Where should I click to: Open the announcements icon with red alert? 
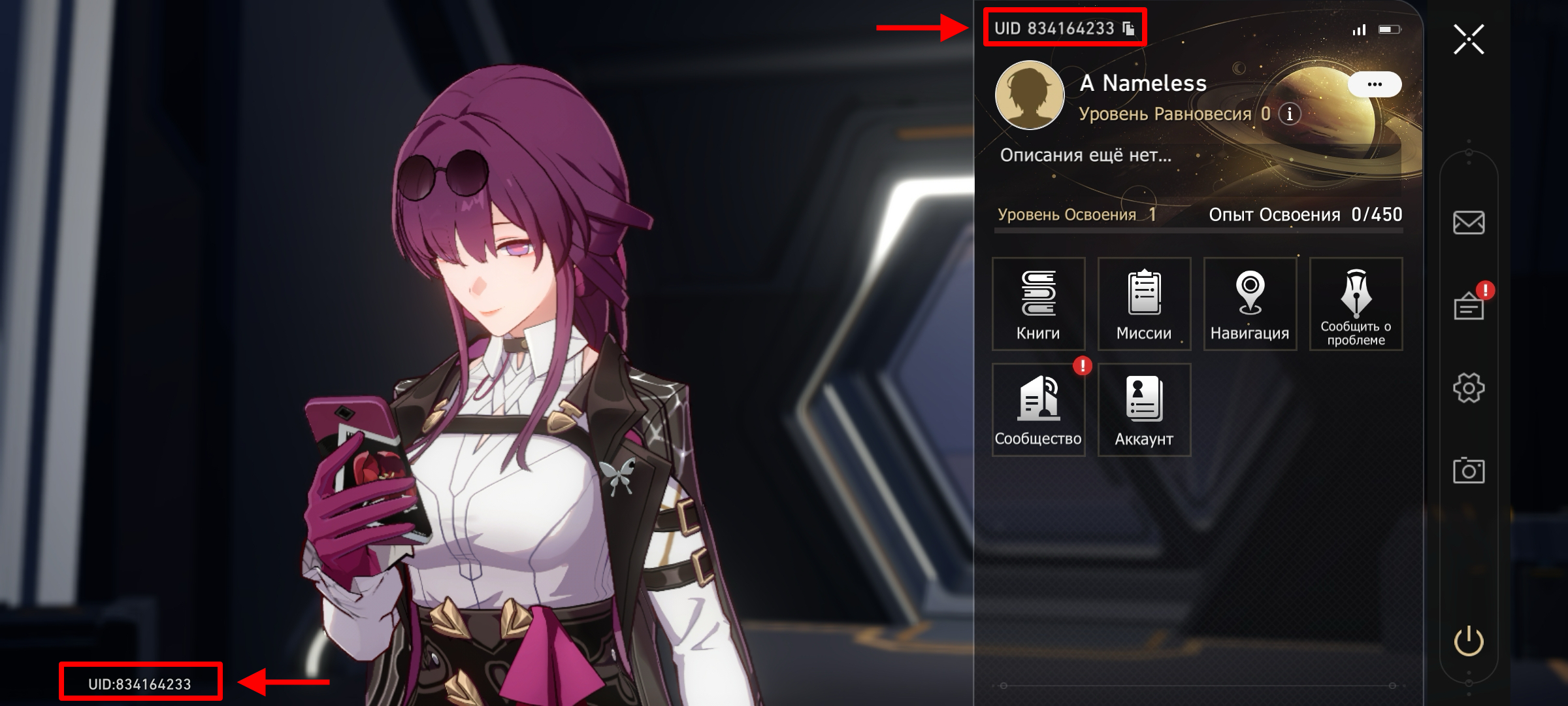coord(1470,303)
